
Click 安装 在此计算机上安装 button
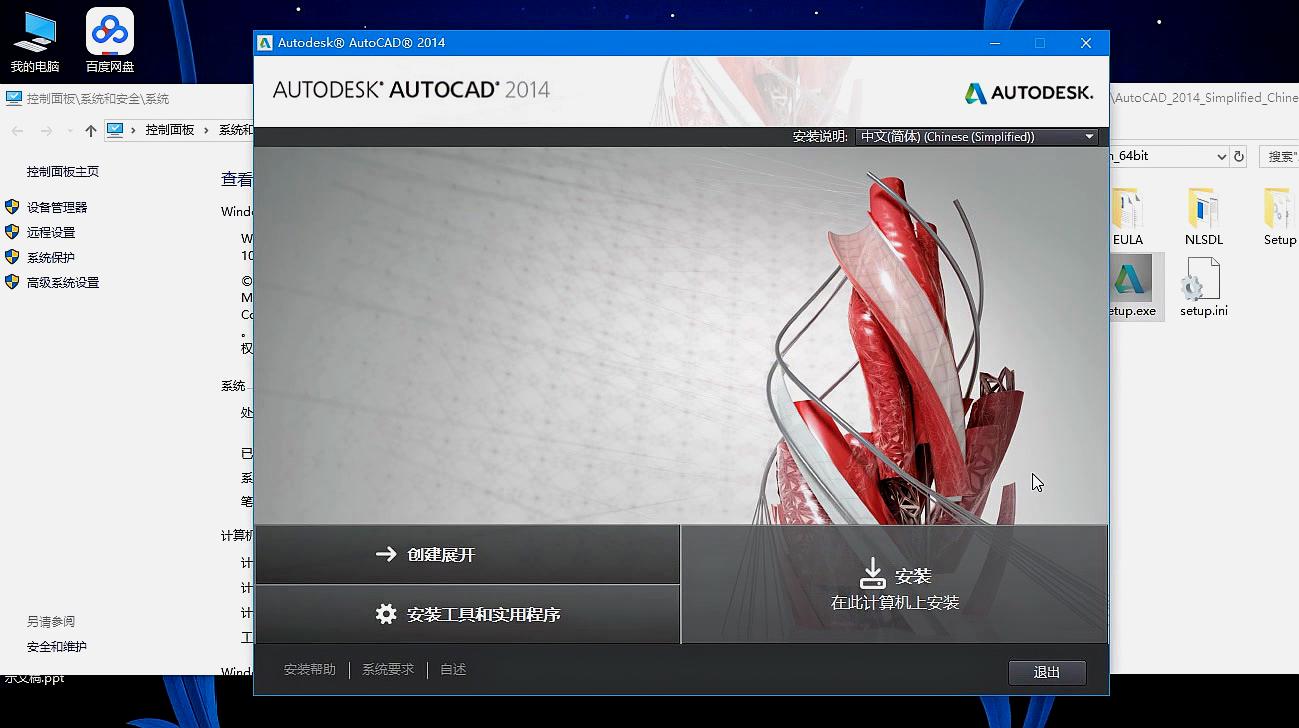[894, 584]
